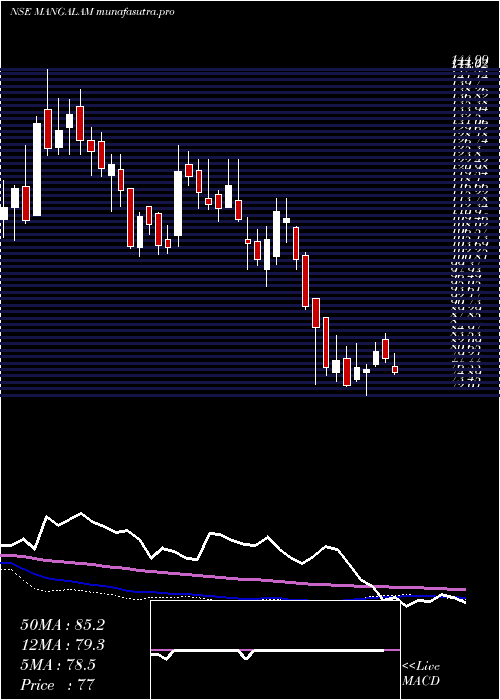Click the last red candlestick at the chart's right end
This screenshot has height=700, width=500.
tap(395, 370)
